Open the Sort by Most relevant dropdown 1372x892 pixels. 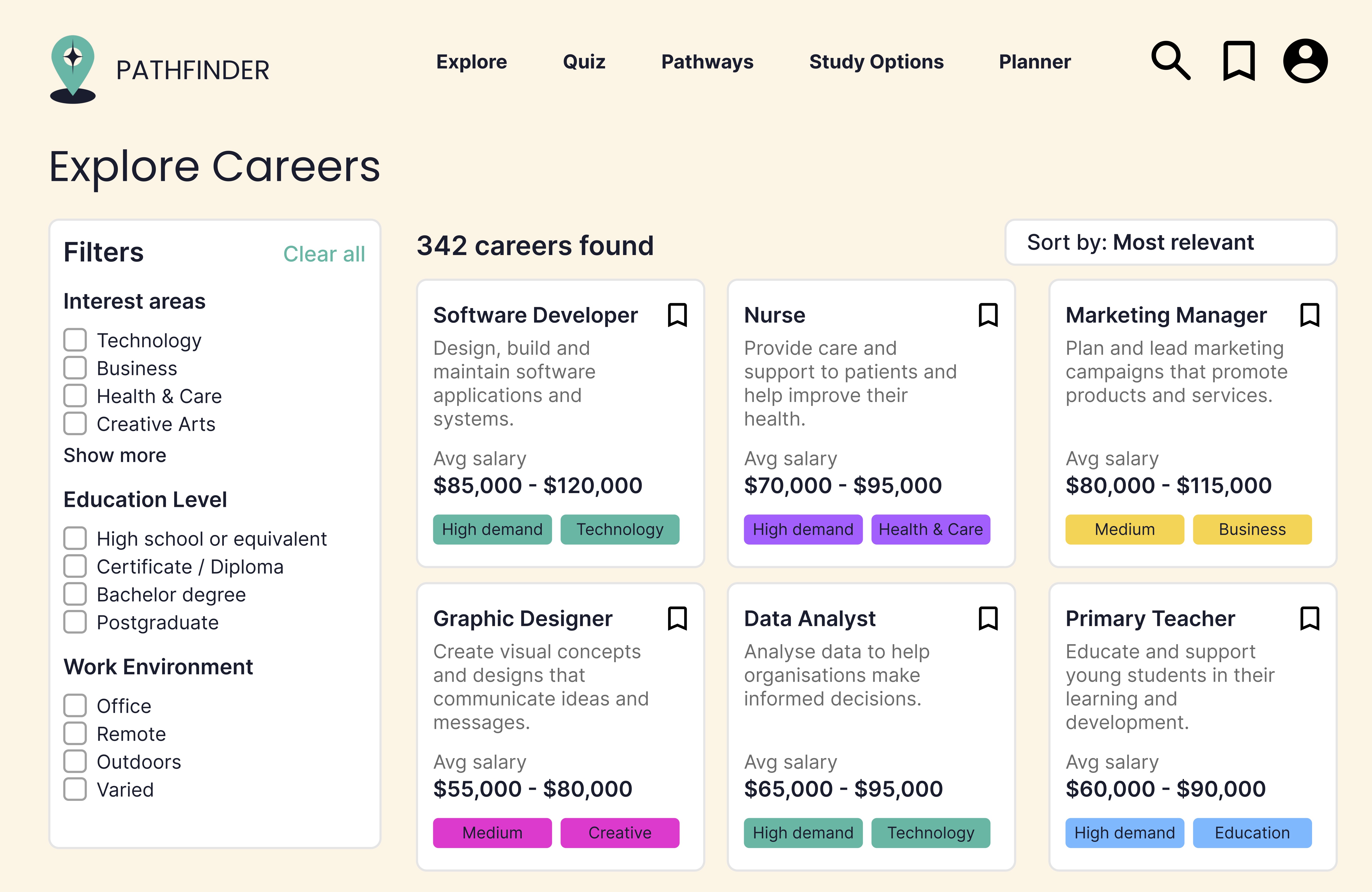[x=1170, y=242]
